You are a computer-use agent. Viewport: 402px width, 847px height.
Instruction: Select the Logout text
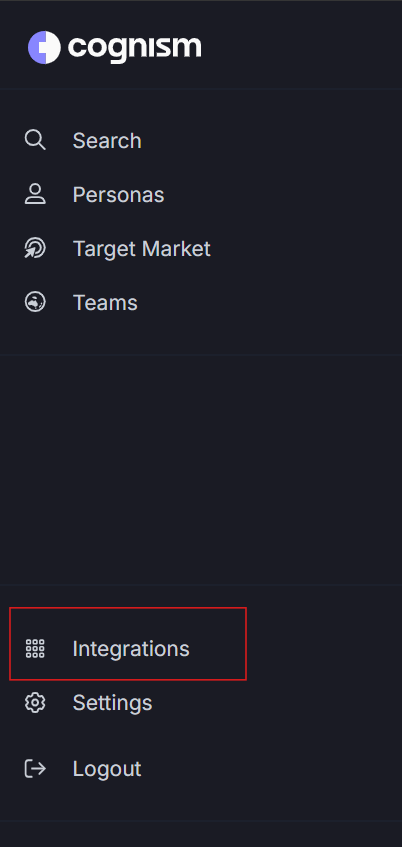[x=107, y=769]
